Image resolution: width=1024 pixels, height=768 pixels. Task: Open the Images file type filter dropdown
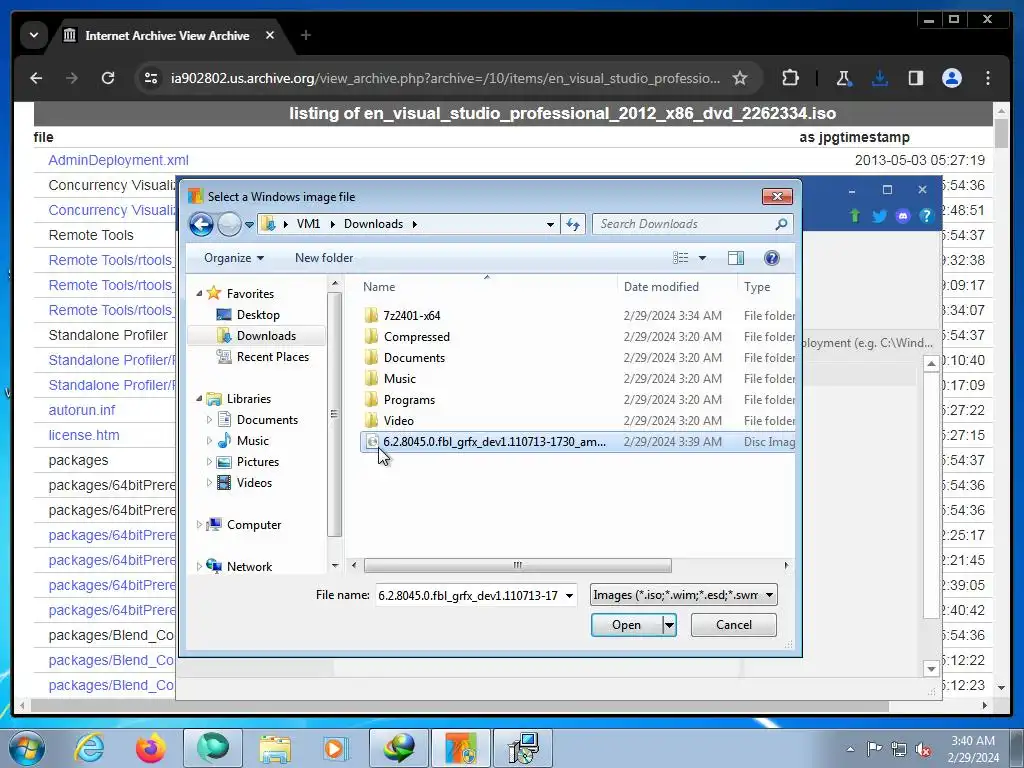(683, 595)
